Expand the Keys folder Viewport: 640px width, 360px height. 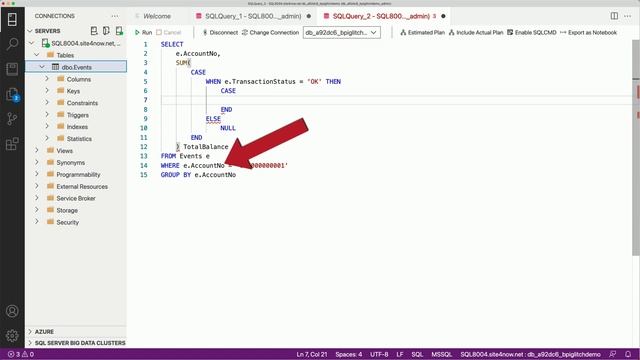click(x=47, y=91)
